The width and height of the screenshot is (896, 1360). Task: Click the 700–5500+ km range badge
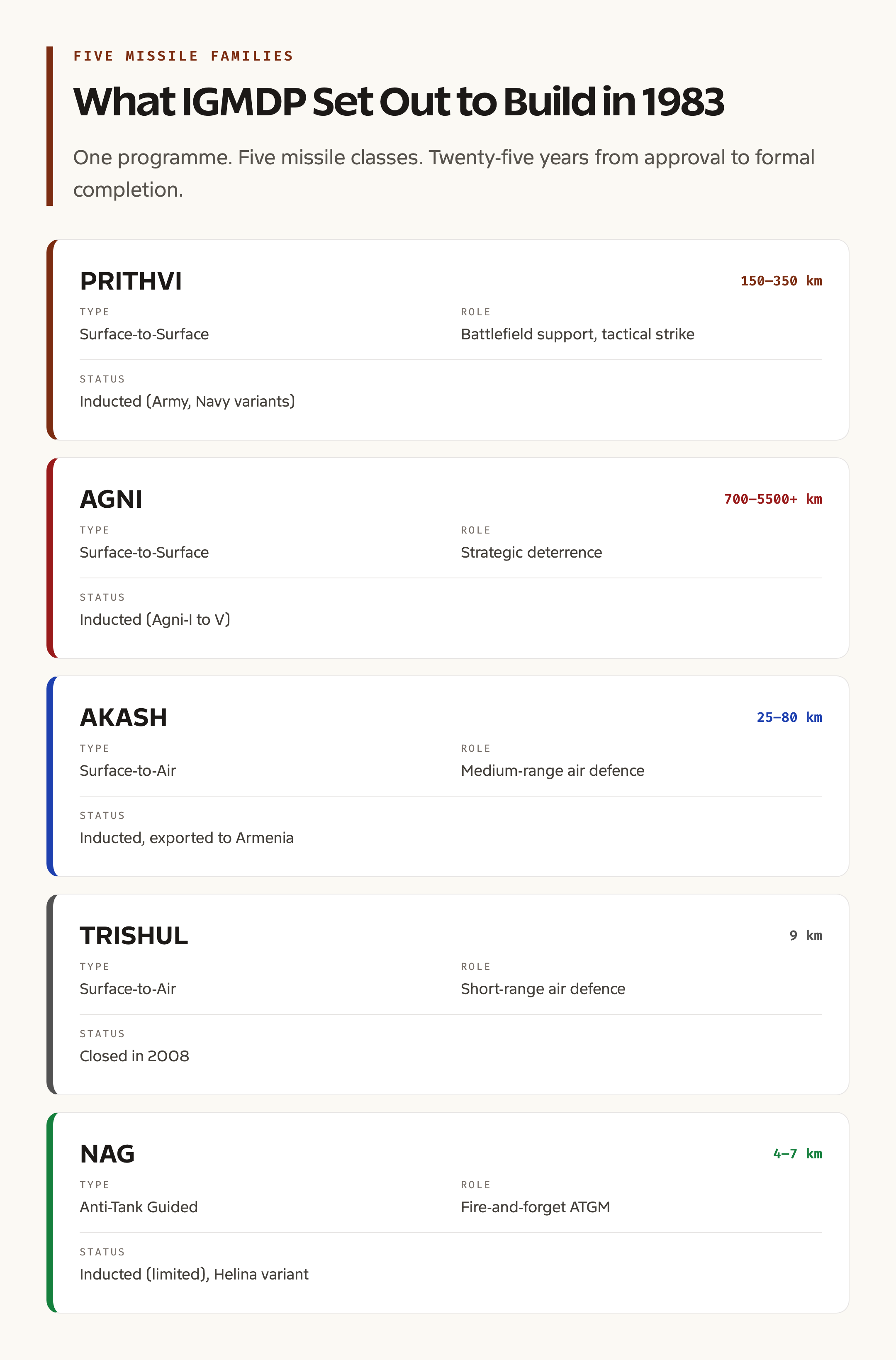coord(773,500)
